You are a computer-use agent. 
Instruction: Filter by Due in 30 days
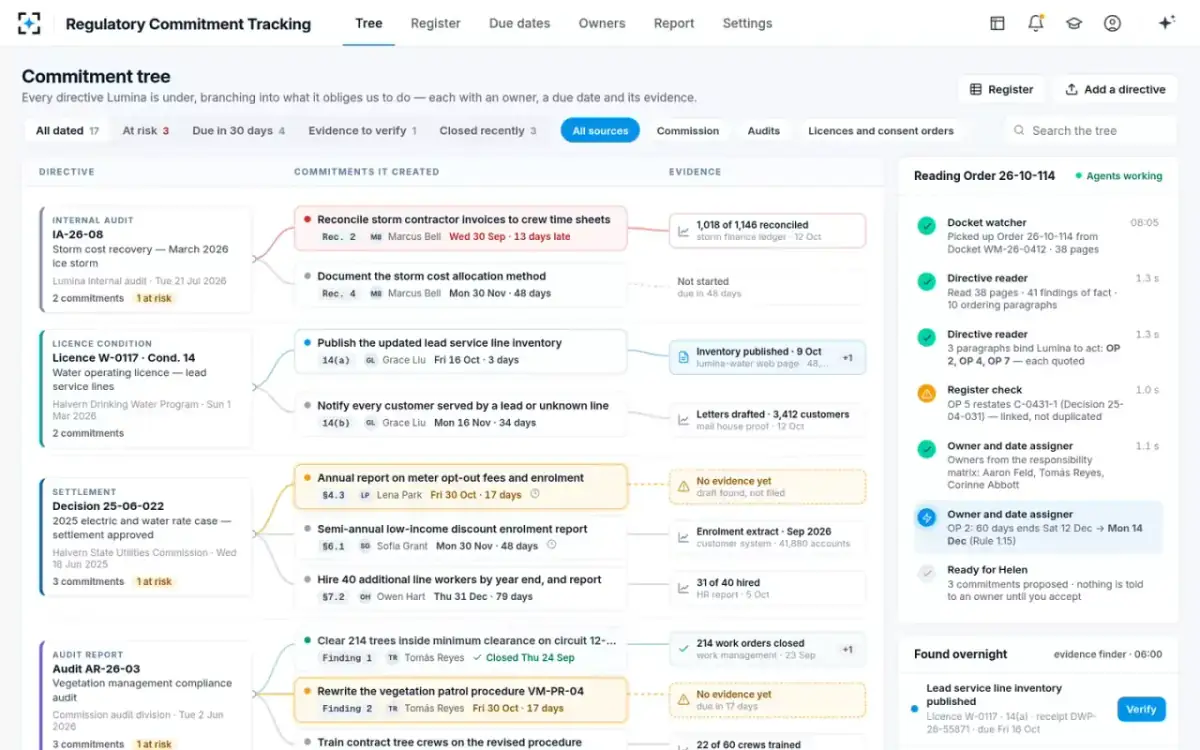(239, 130)
